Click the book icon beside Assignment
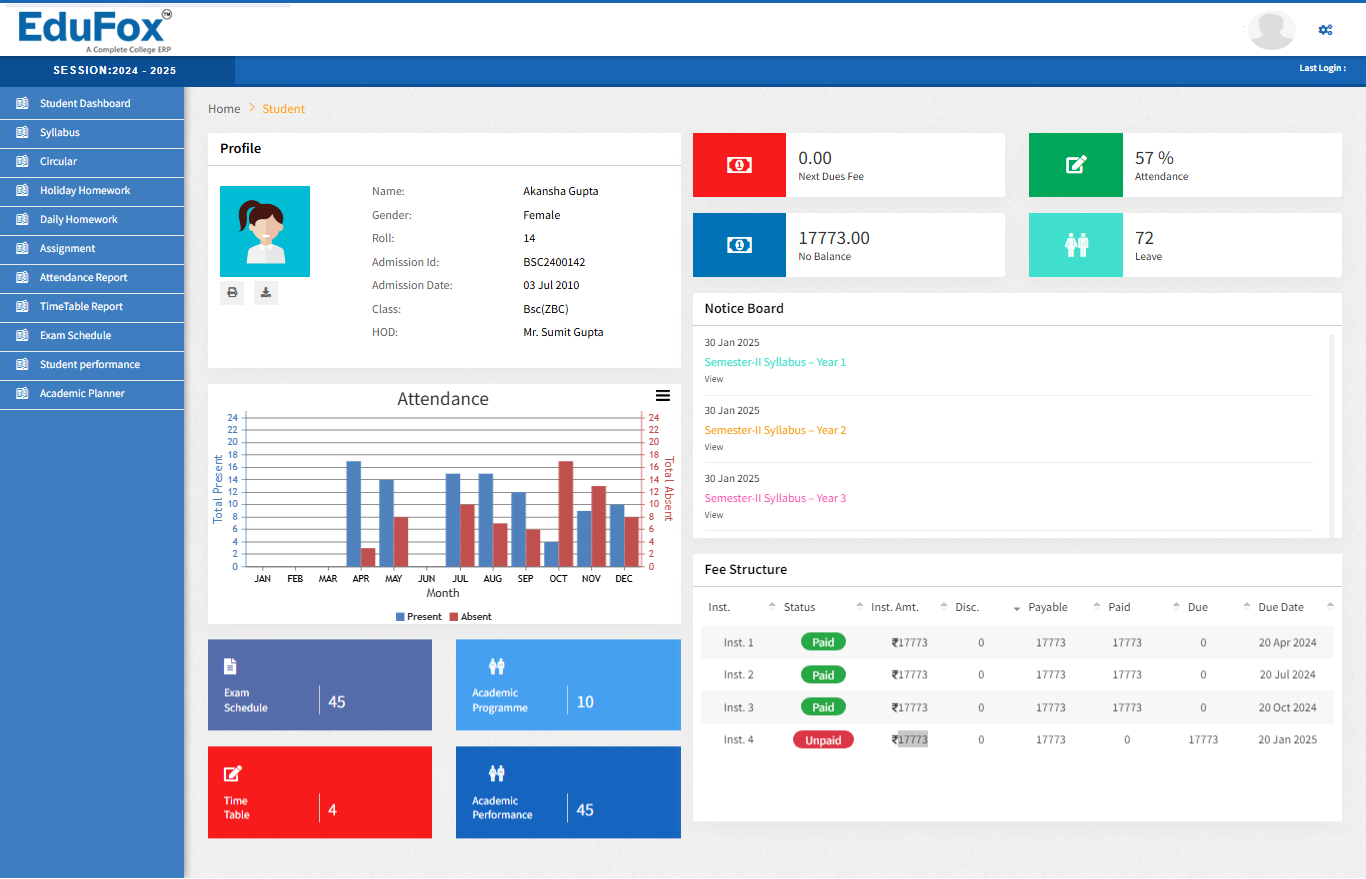 [x=22, y=248]
